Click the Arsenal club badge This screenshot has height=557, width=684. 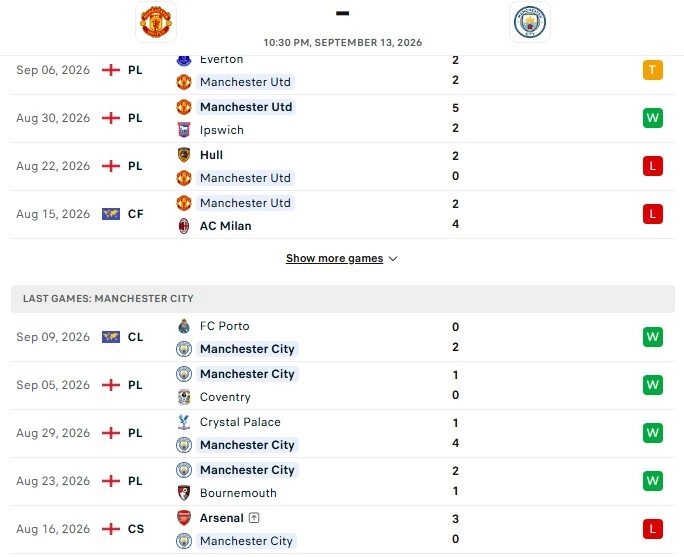pyautogui.click(x=184, y=518)
